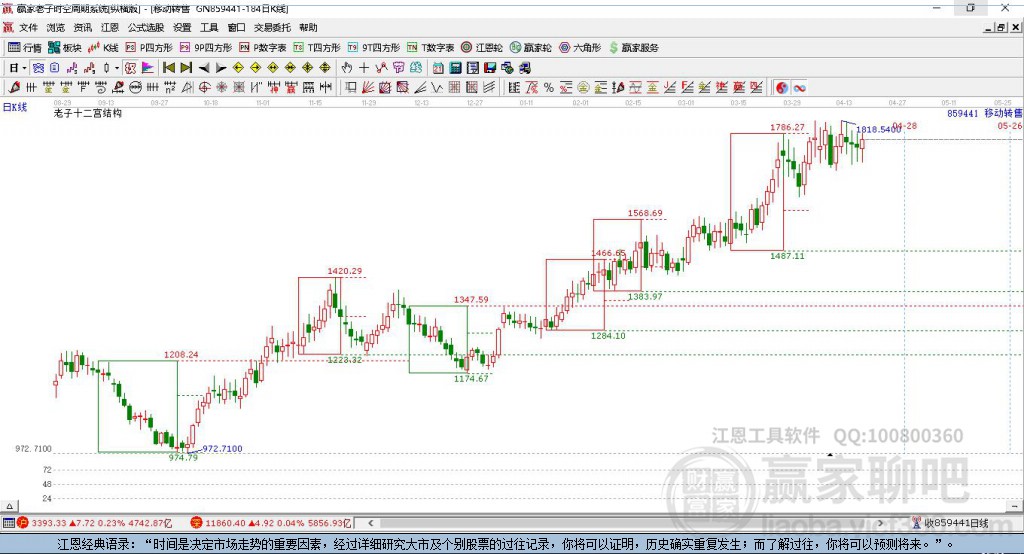The image size is (1024, 554).
Task: Click the 974.79 low price label
Action: click(183, 457)
